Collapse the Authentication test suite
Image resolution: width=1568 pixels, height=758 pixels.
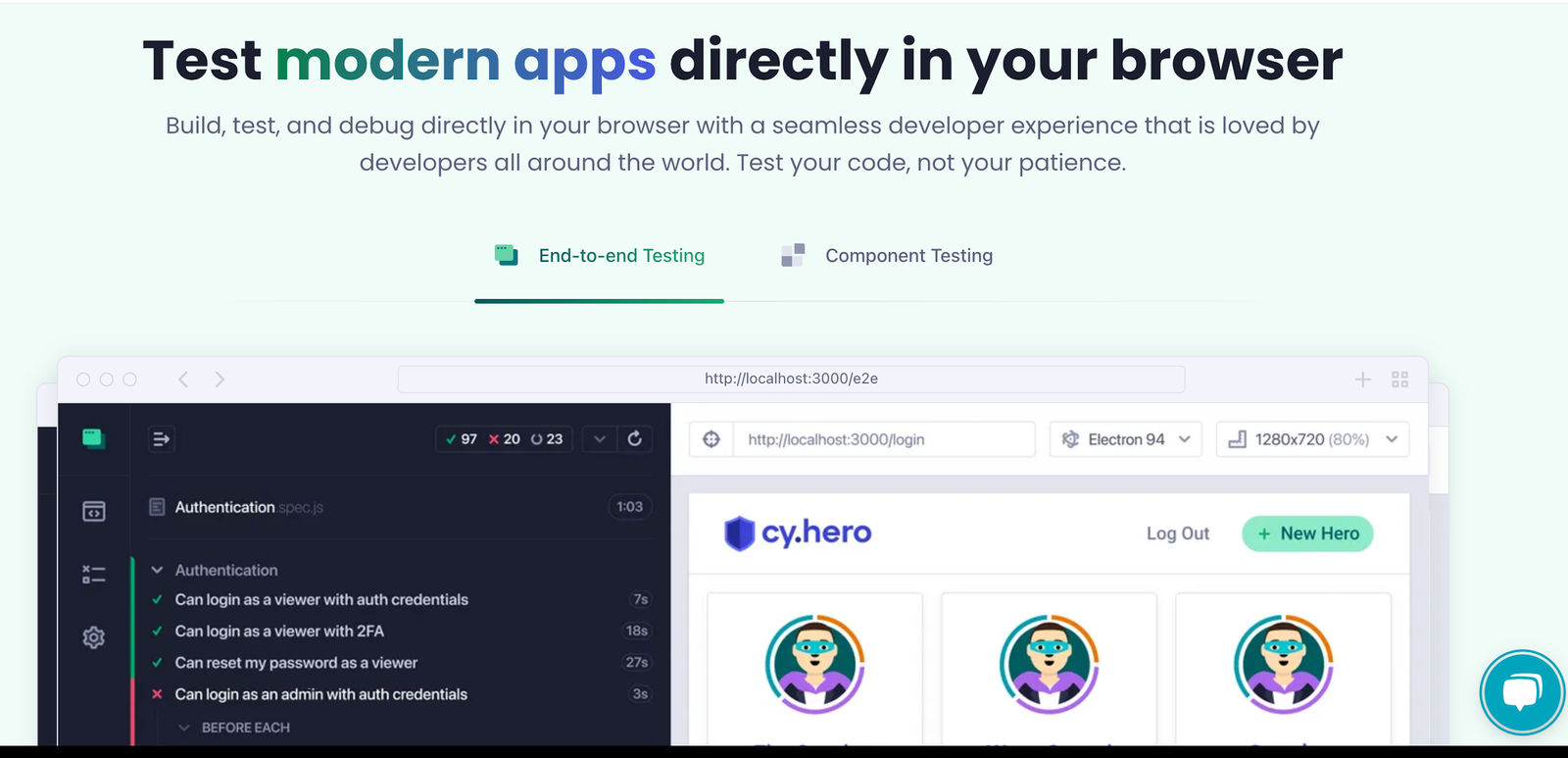click(x=157, y=570)
